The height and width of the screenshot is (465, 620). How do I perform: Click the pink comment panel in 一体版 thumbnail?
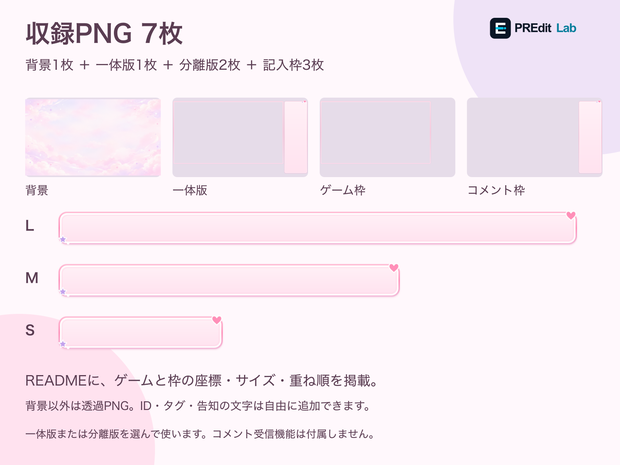point(296,137)
